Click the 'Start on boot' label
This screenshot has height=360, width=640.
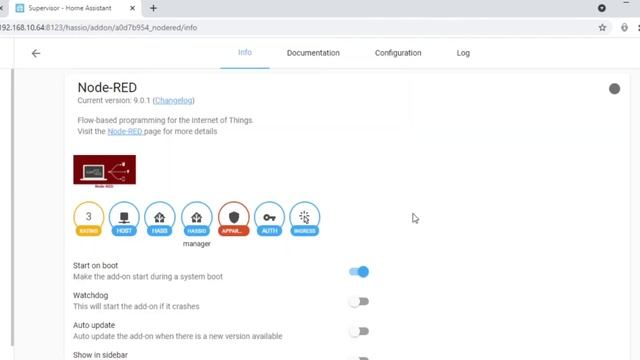96,265
